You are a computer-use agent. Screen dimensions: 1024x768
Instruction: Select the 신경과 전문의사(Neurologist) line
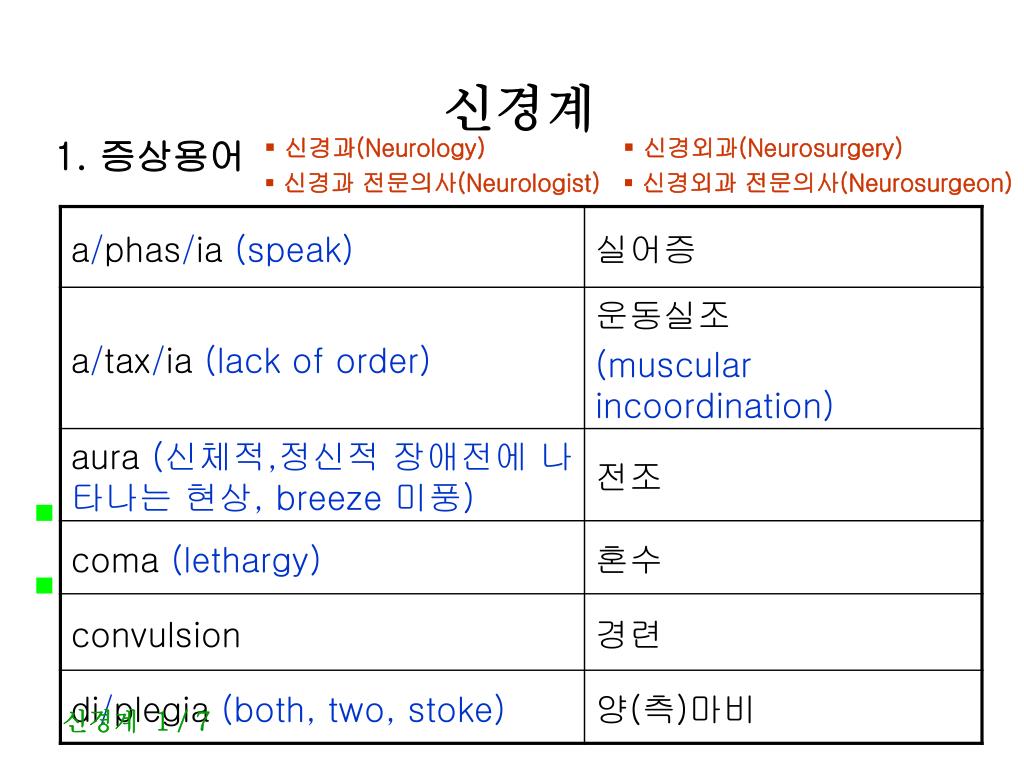pos(441,183)
